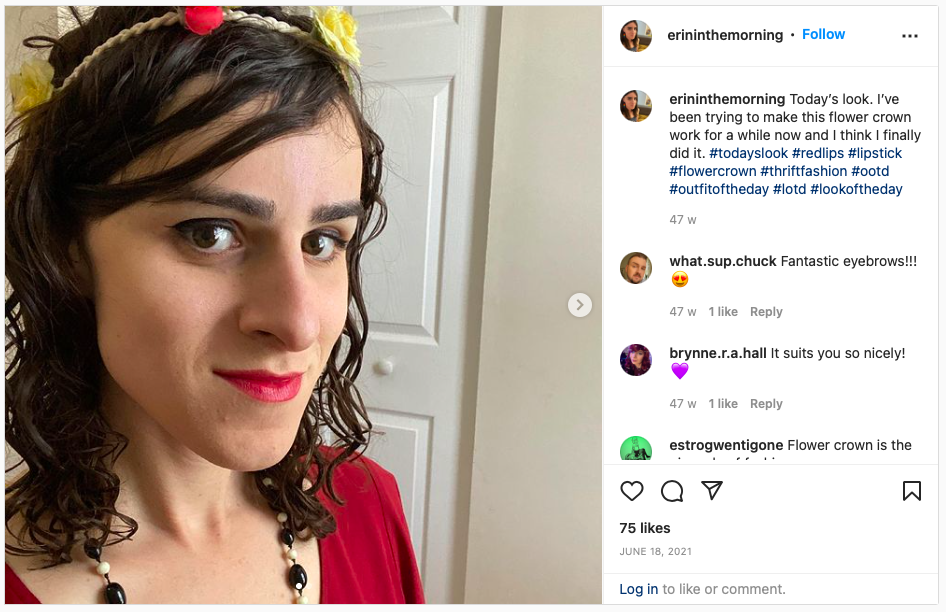Screen dimensions: 946x612
Task: Reply to brynne.r.a.hall's comment
Action: 766,403
